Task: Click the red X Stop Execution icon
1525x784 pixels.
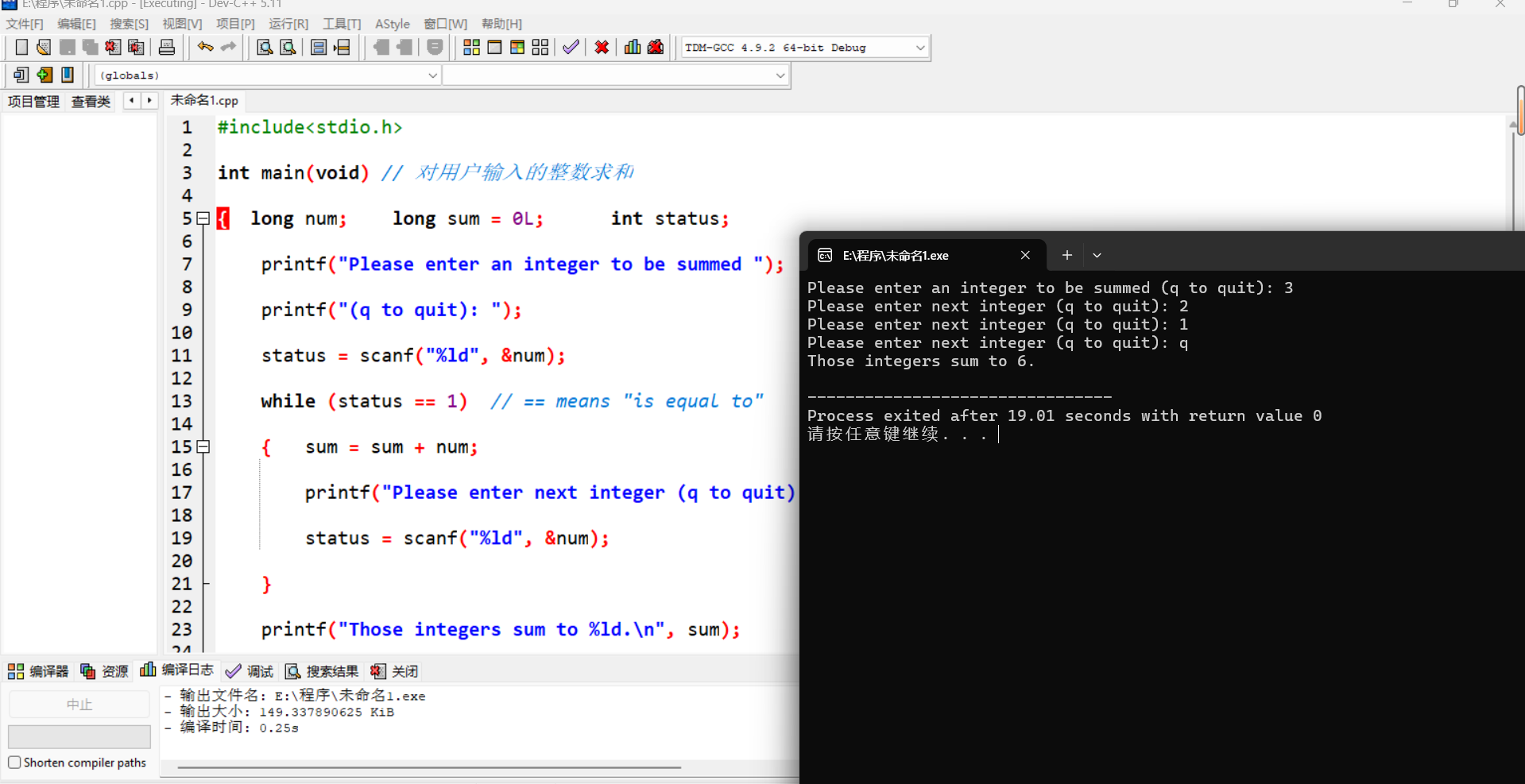Action: 602,48
